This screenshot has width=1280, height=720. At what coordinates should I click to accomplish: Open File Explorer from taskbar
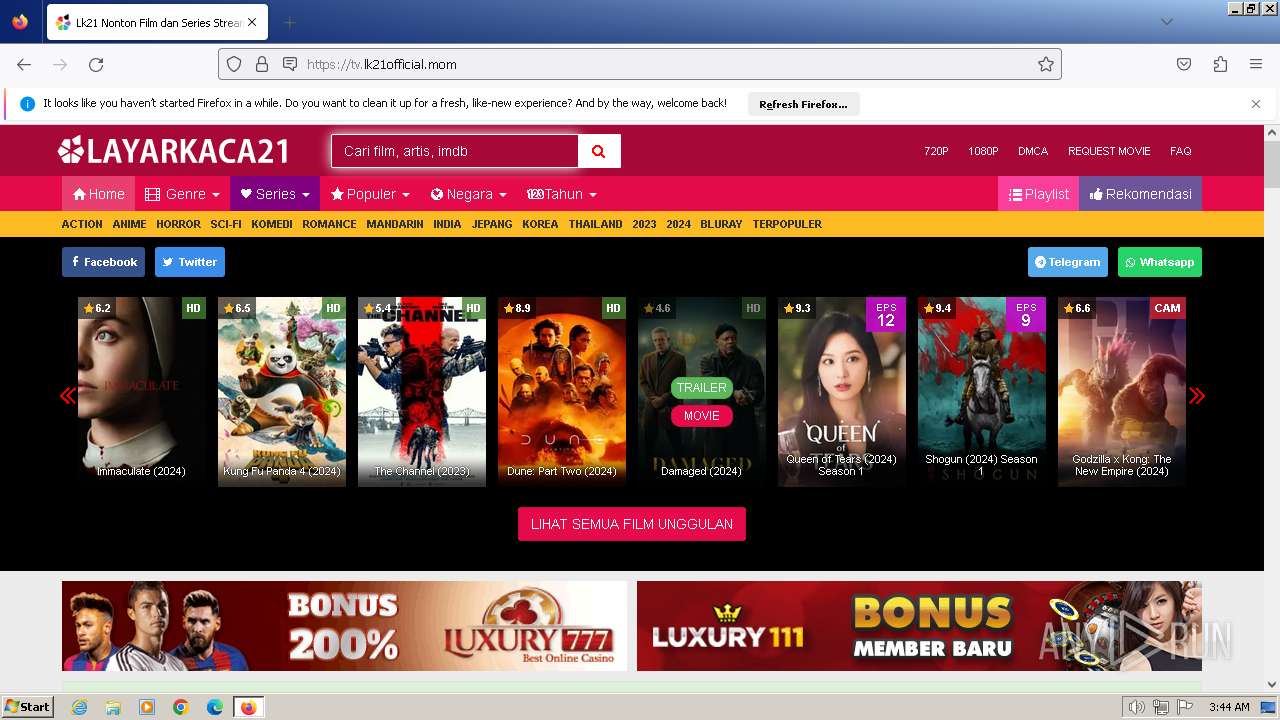(113, 707)
